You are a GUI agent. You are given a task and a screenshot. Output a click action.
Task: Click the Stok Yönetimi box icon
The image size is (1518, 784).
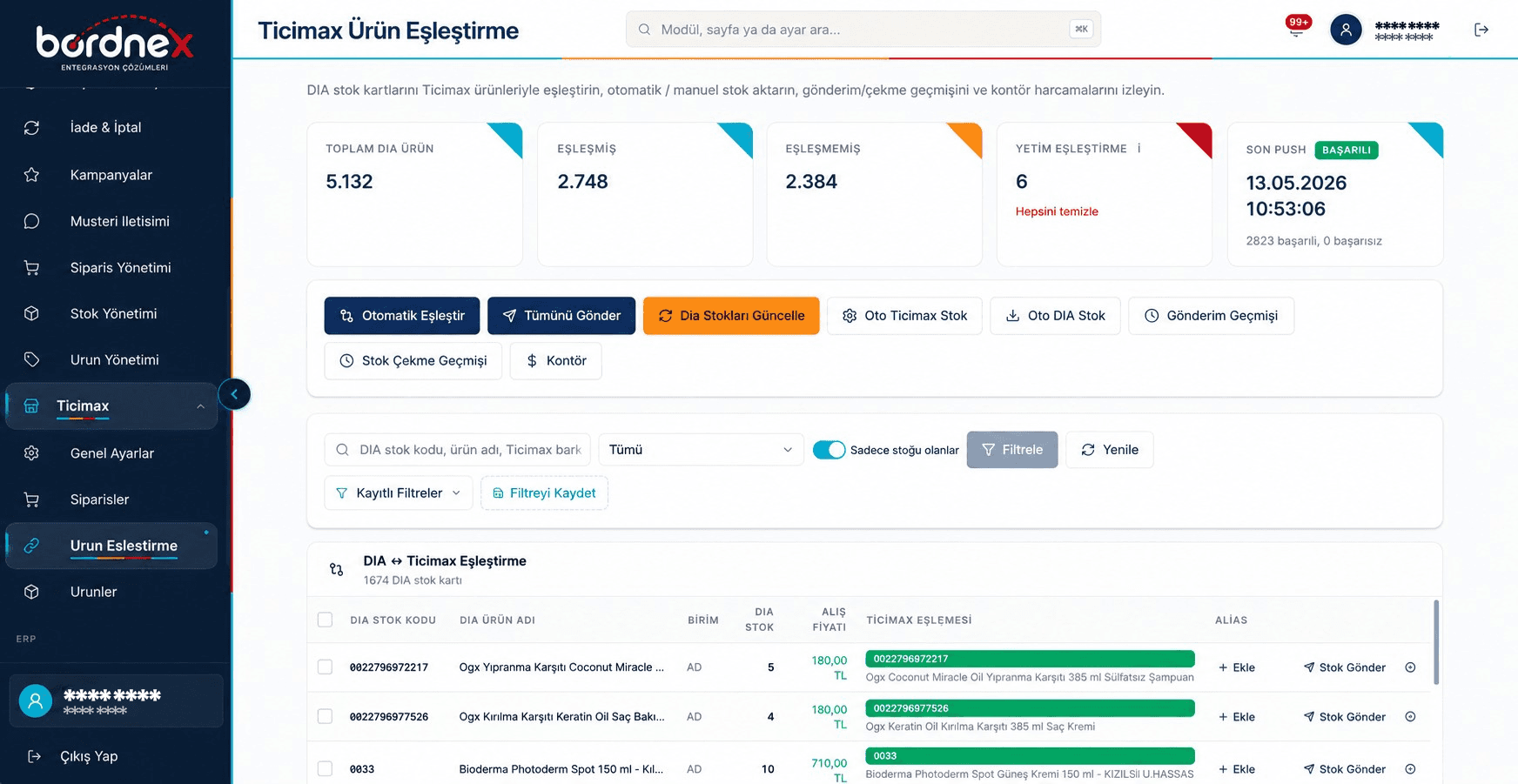pos(31,313)
